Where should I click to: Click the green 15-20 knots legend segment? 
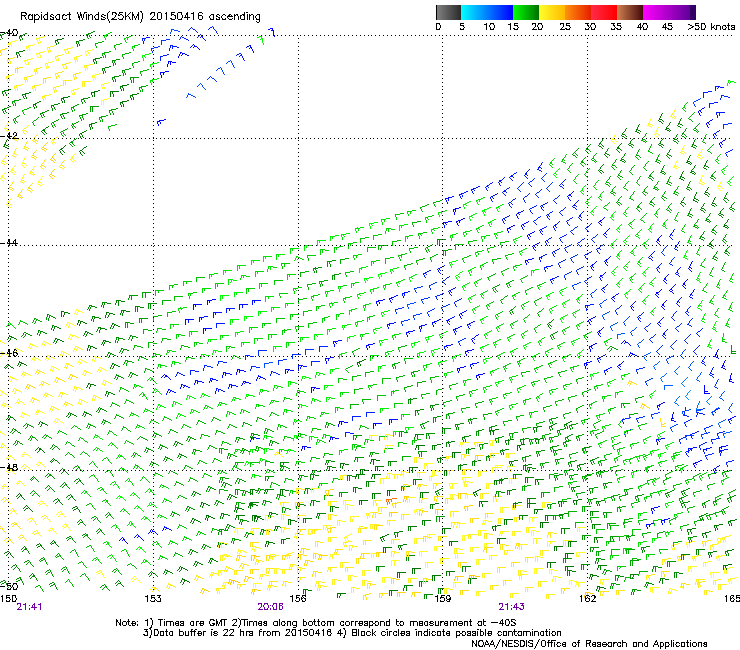tap(526, 12)
